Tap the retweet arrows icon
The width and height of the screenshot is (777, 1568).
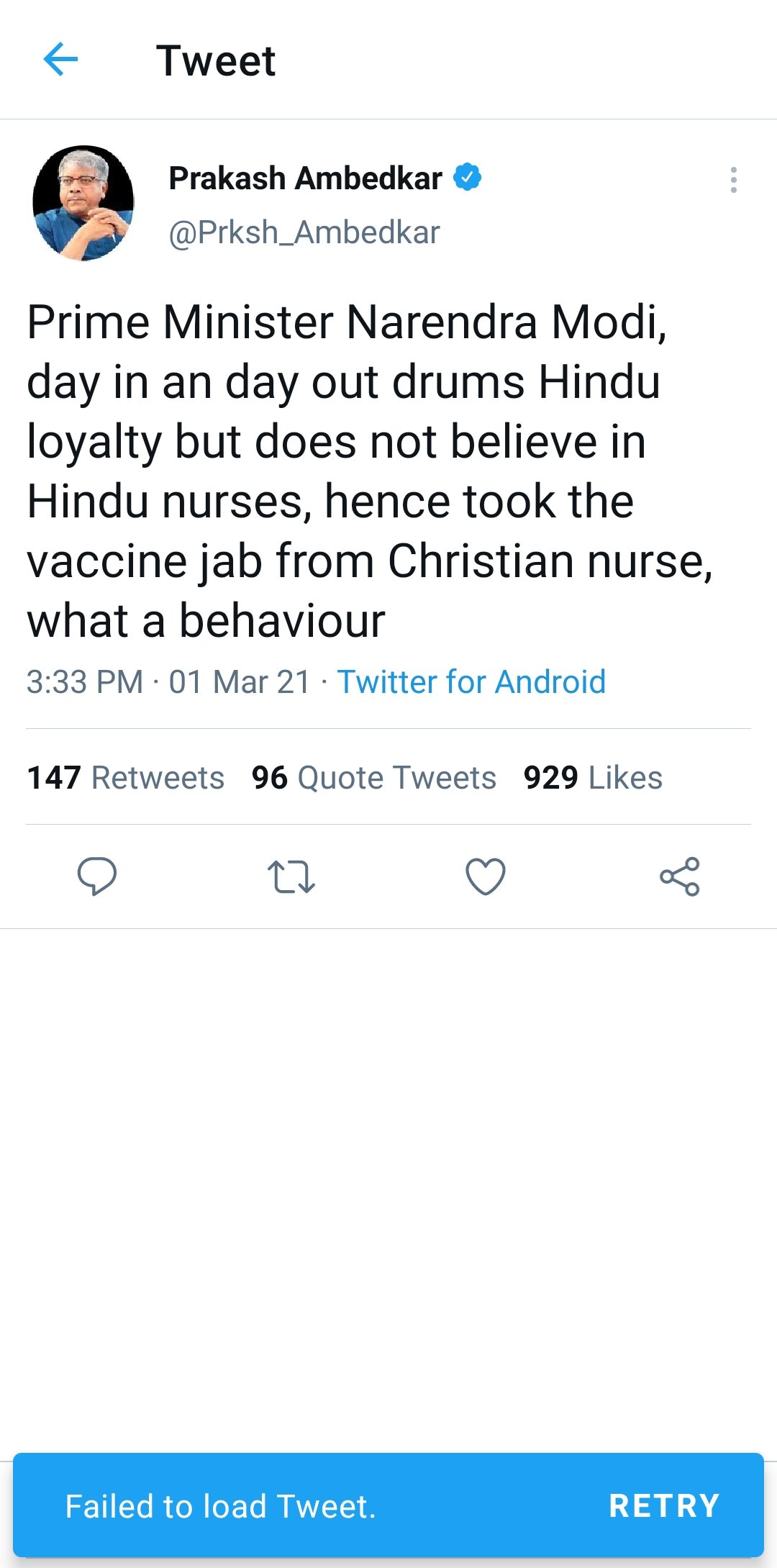[291, 876]
